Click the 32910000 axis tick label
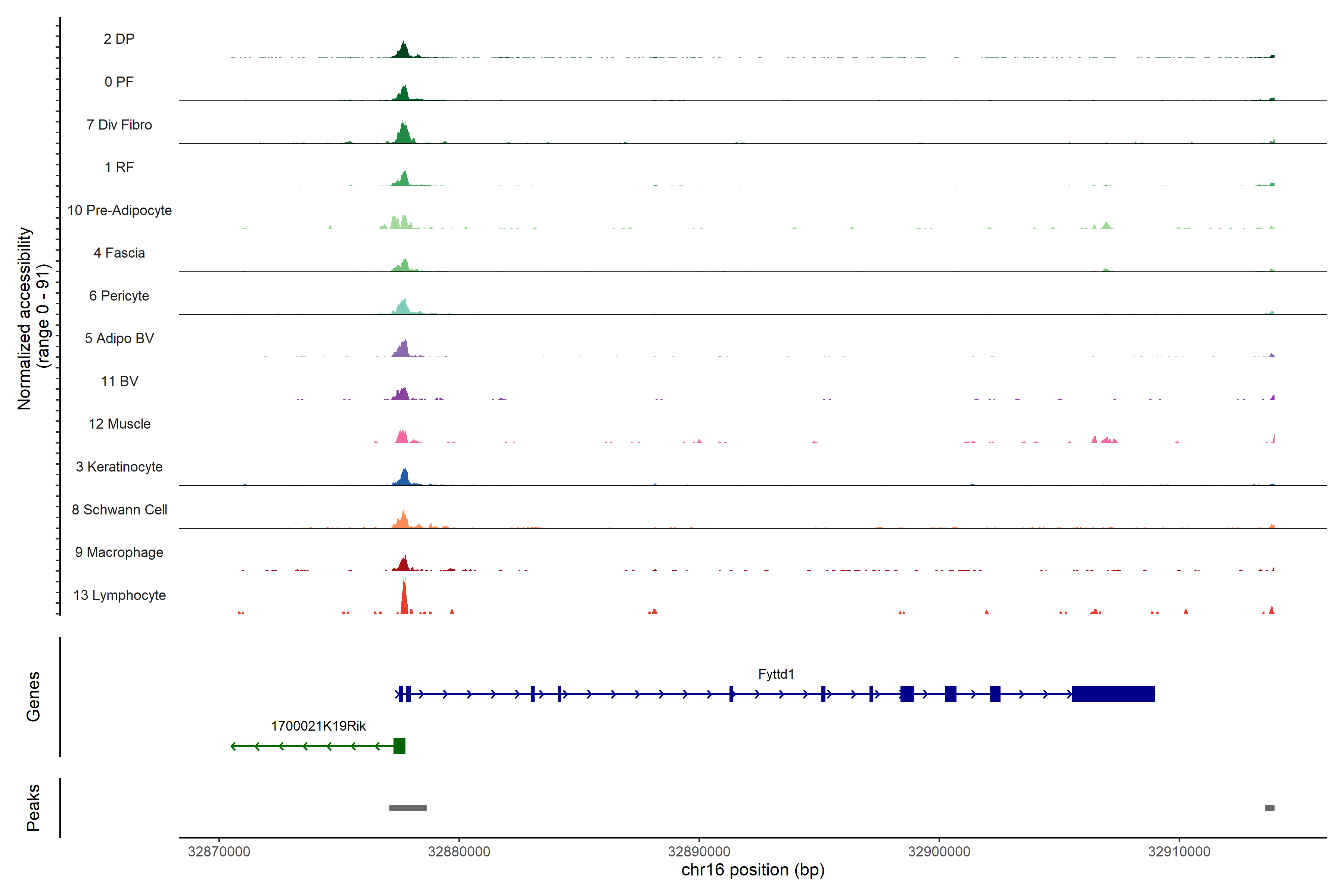Image resolution: width=1344 pixels, height=896 pixels. pos(1179,852)
